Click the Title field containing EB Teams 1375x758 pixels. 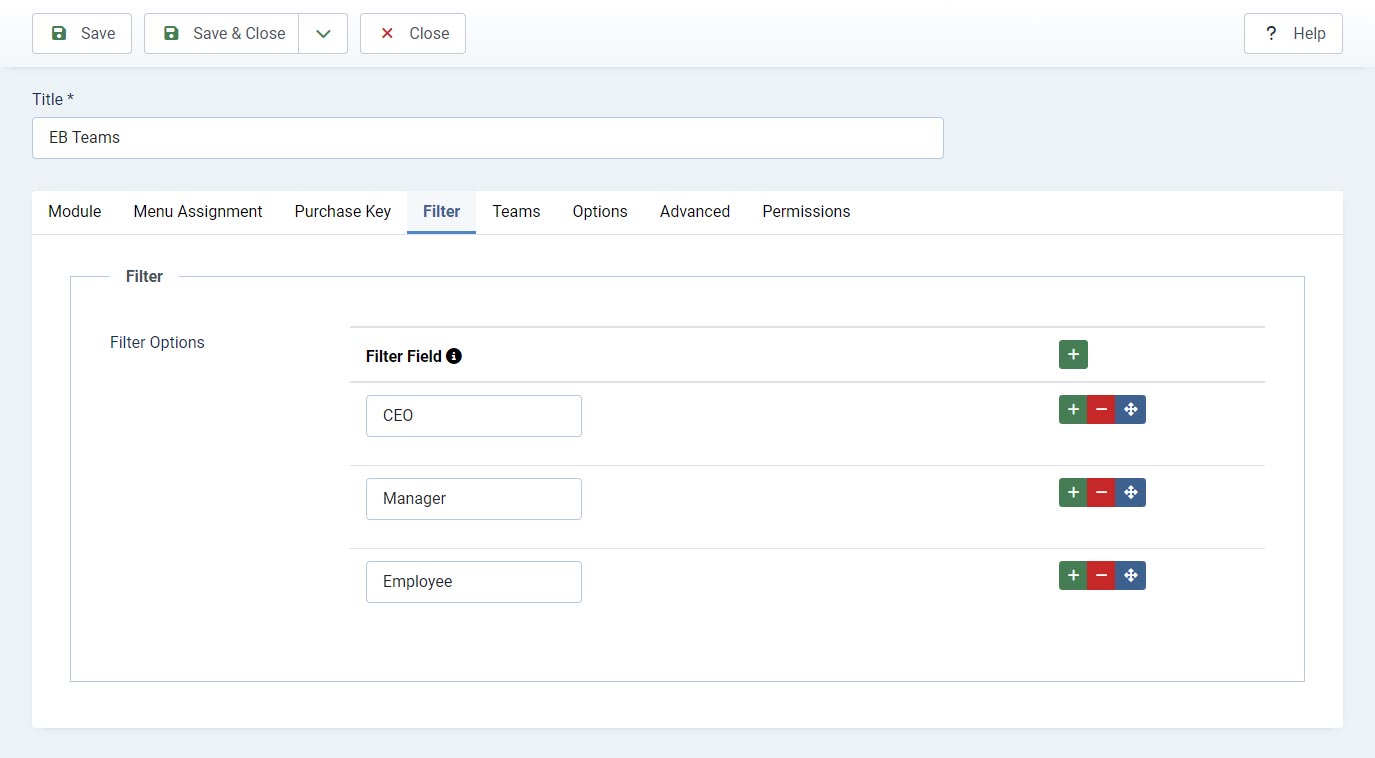pyautogui.click(x=488, y=138)
